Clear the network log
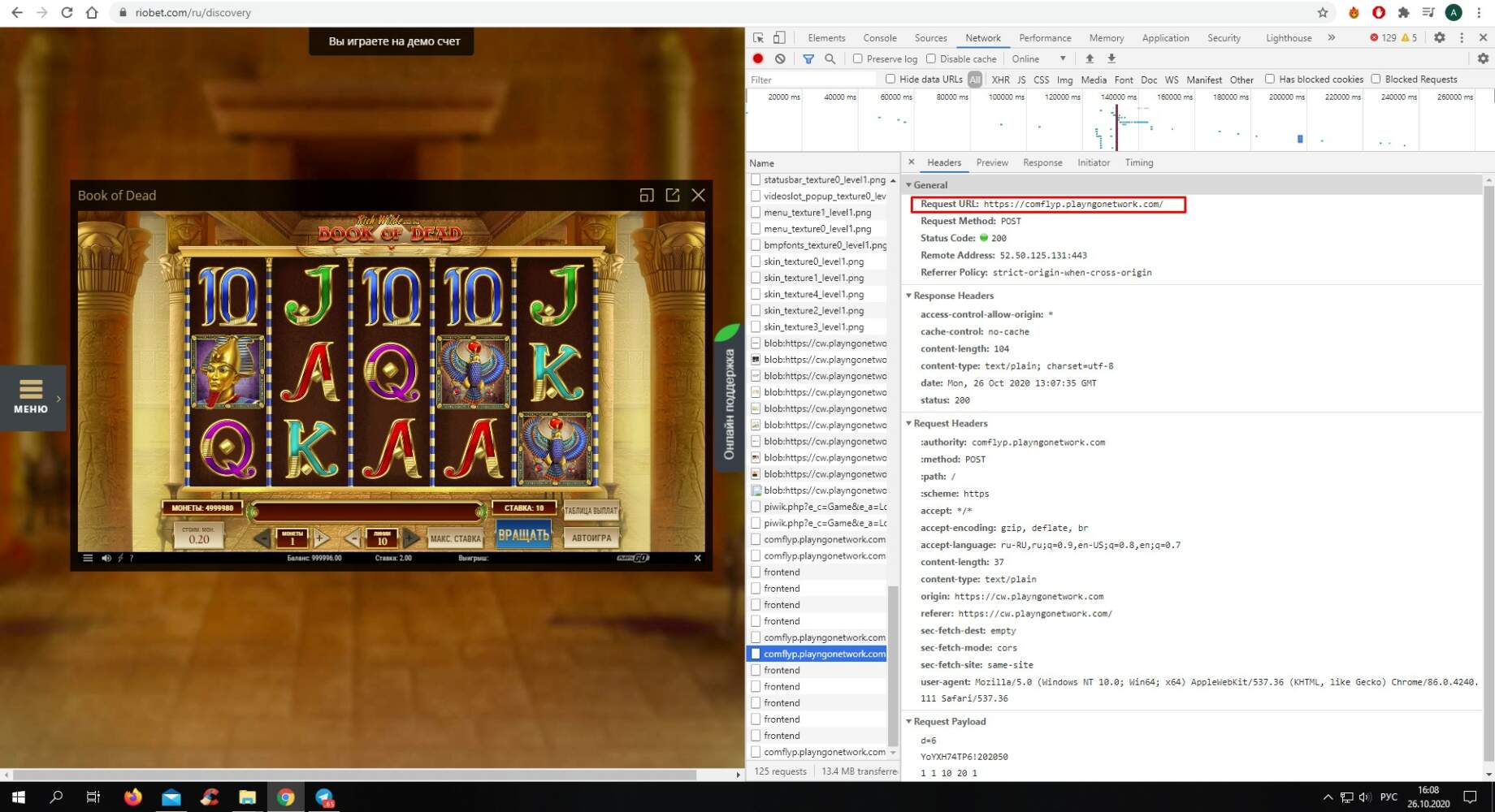 point(780,58)
